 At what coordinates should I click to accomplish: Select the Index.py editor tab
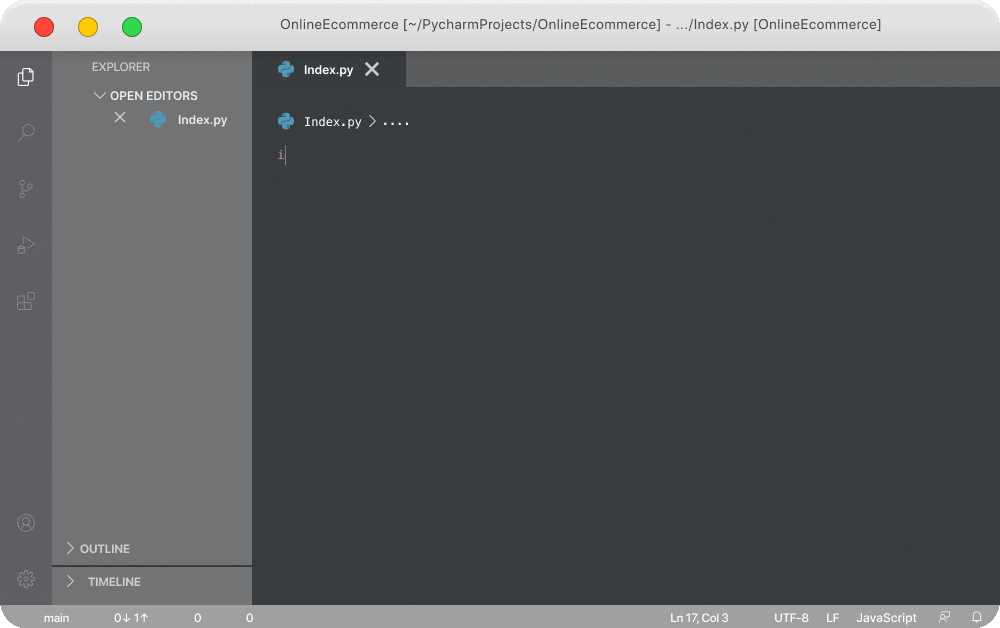point(328,70)
